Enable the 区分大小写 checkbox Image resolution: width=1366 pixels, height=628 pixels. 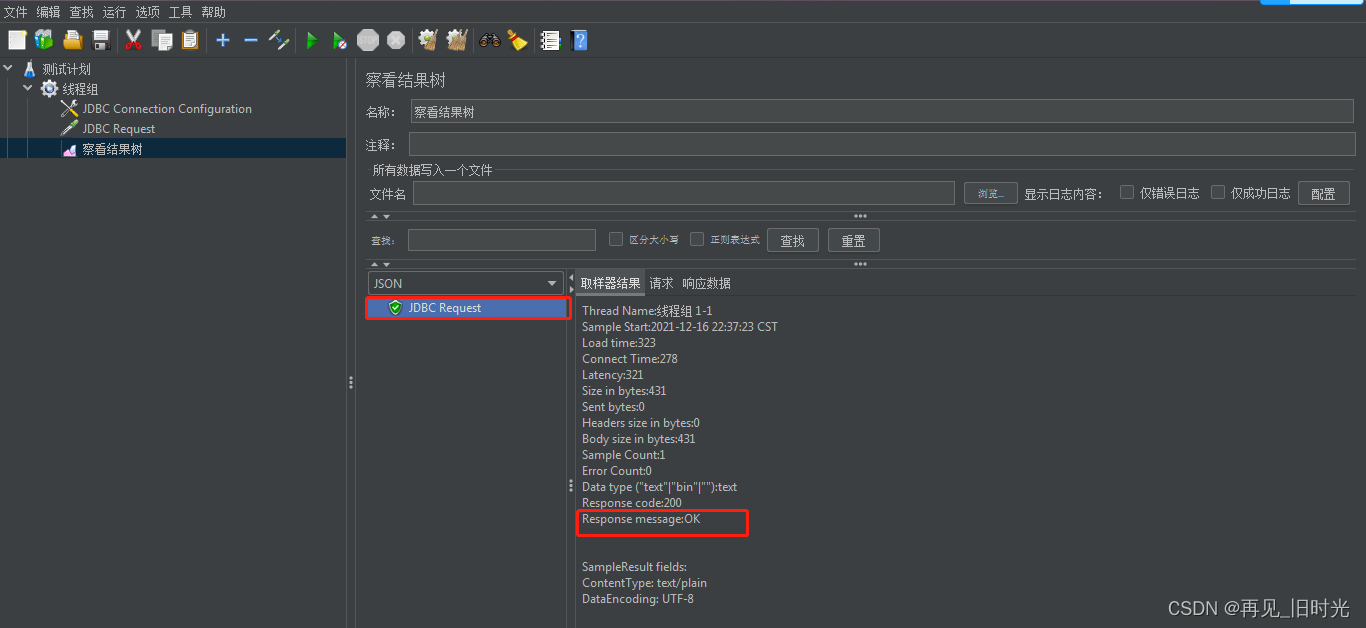[x=616, y=239]
